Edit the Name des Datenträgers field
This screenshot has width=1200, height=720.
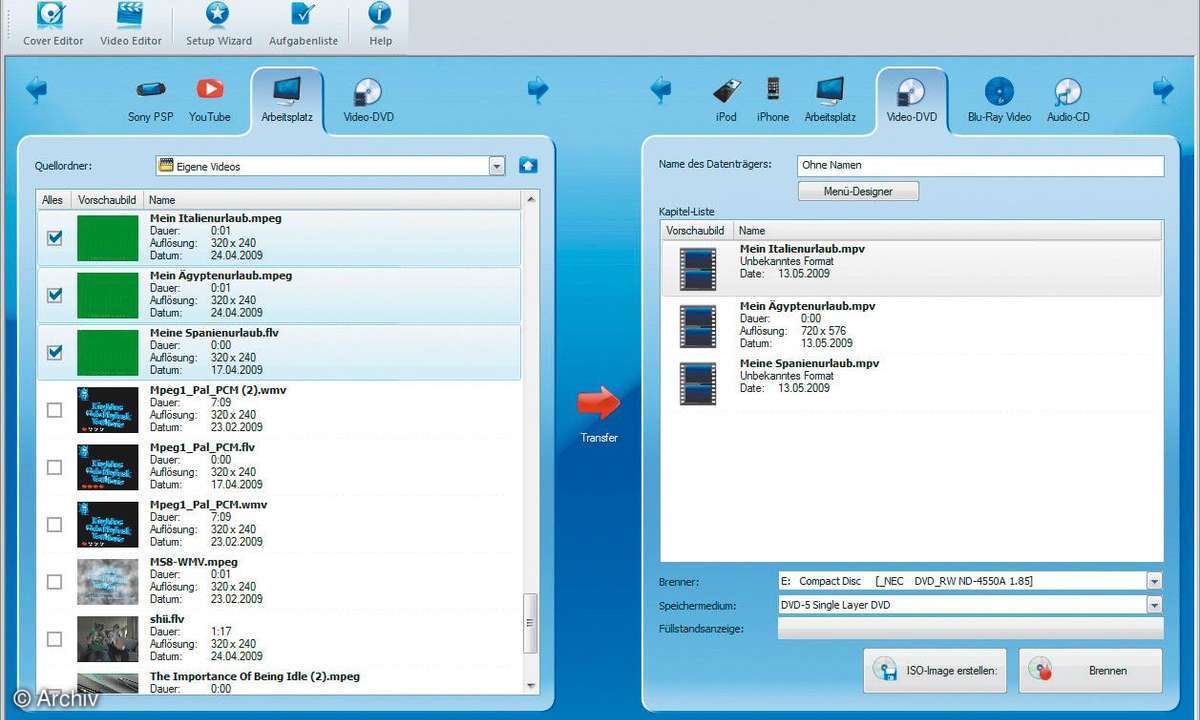[x=981, y=166]
